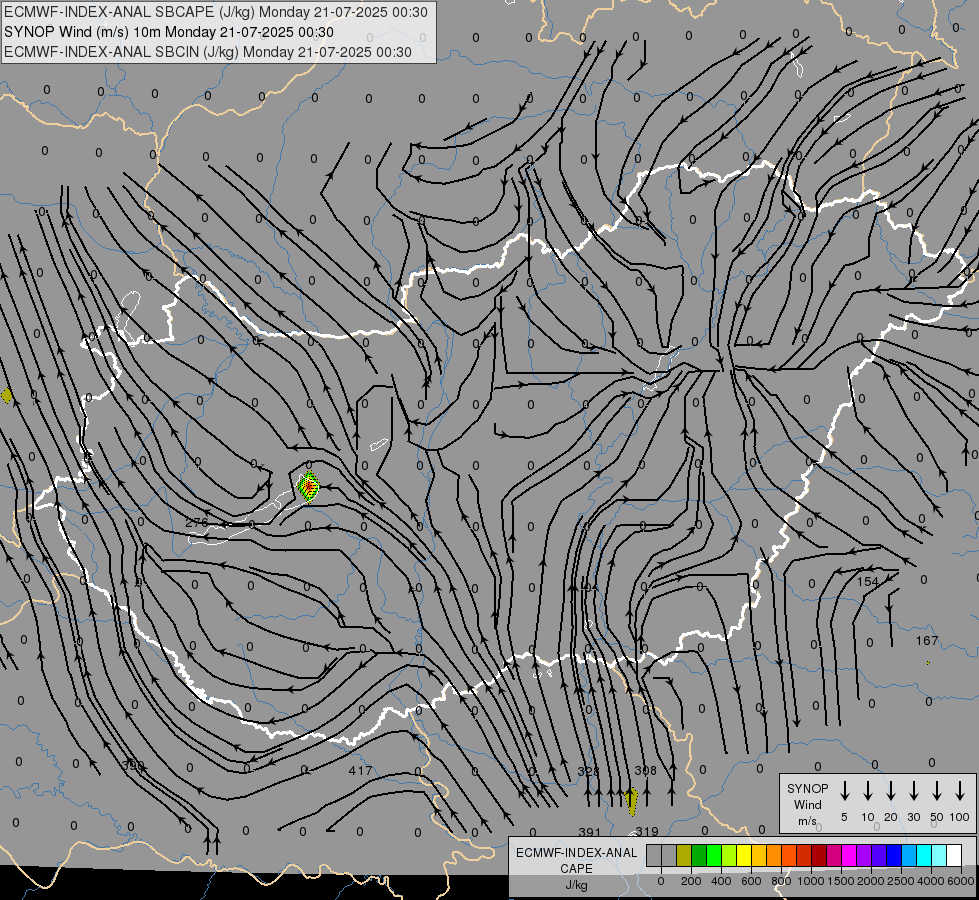Viewport: 979px width, 900px height.
Task: Click the 50 m/s wind arrow in legend
Action: click(937, 791)
